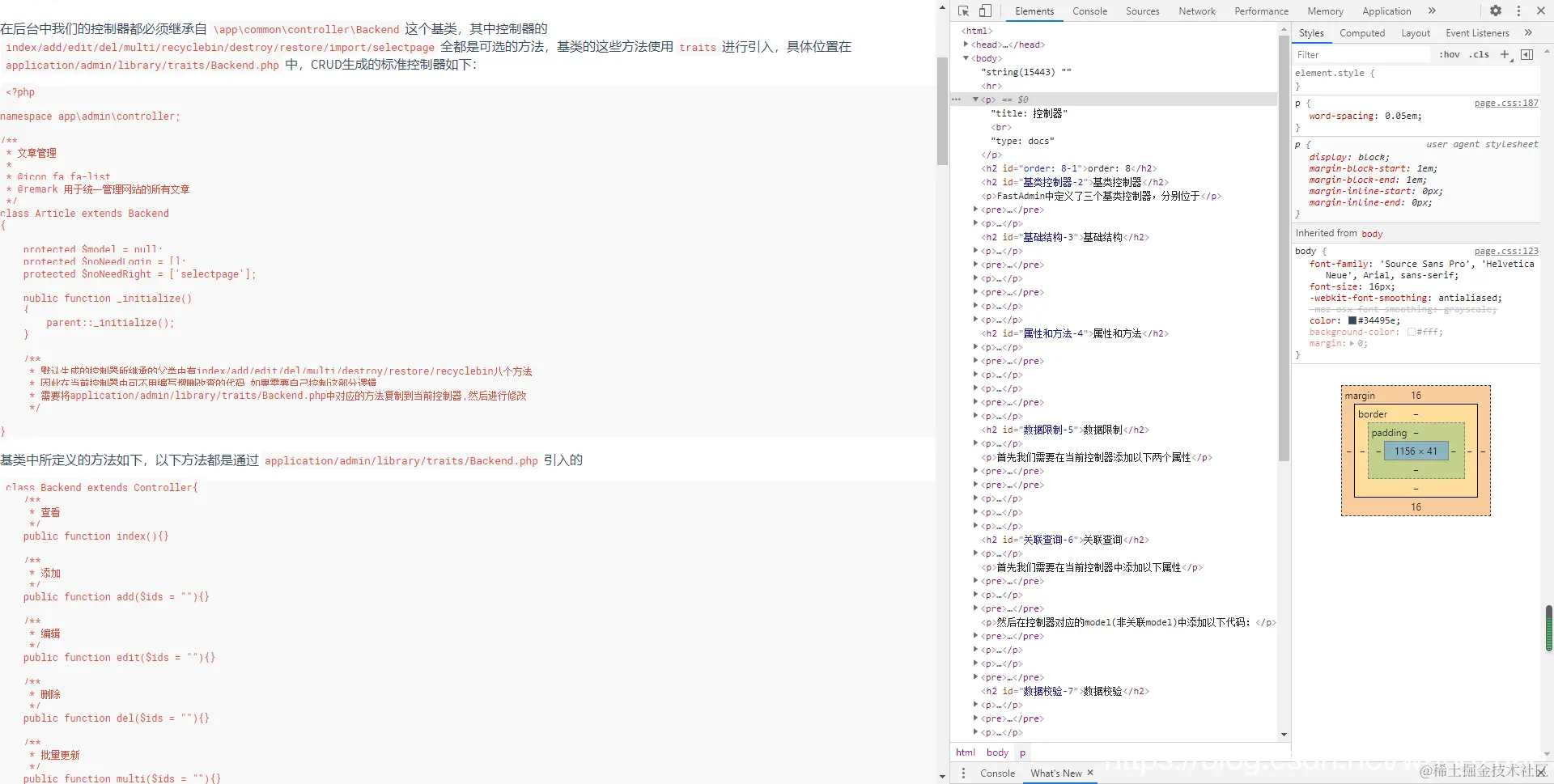Click the element.style rule

click(1335, 73)
